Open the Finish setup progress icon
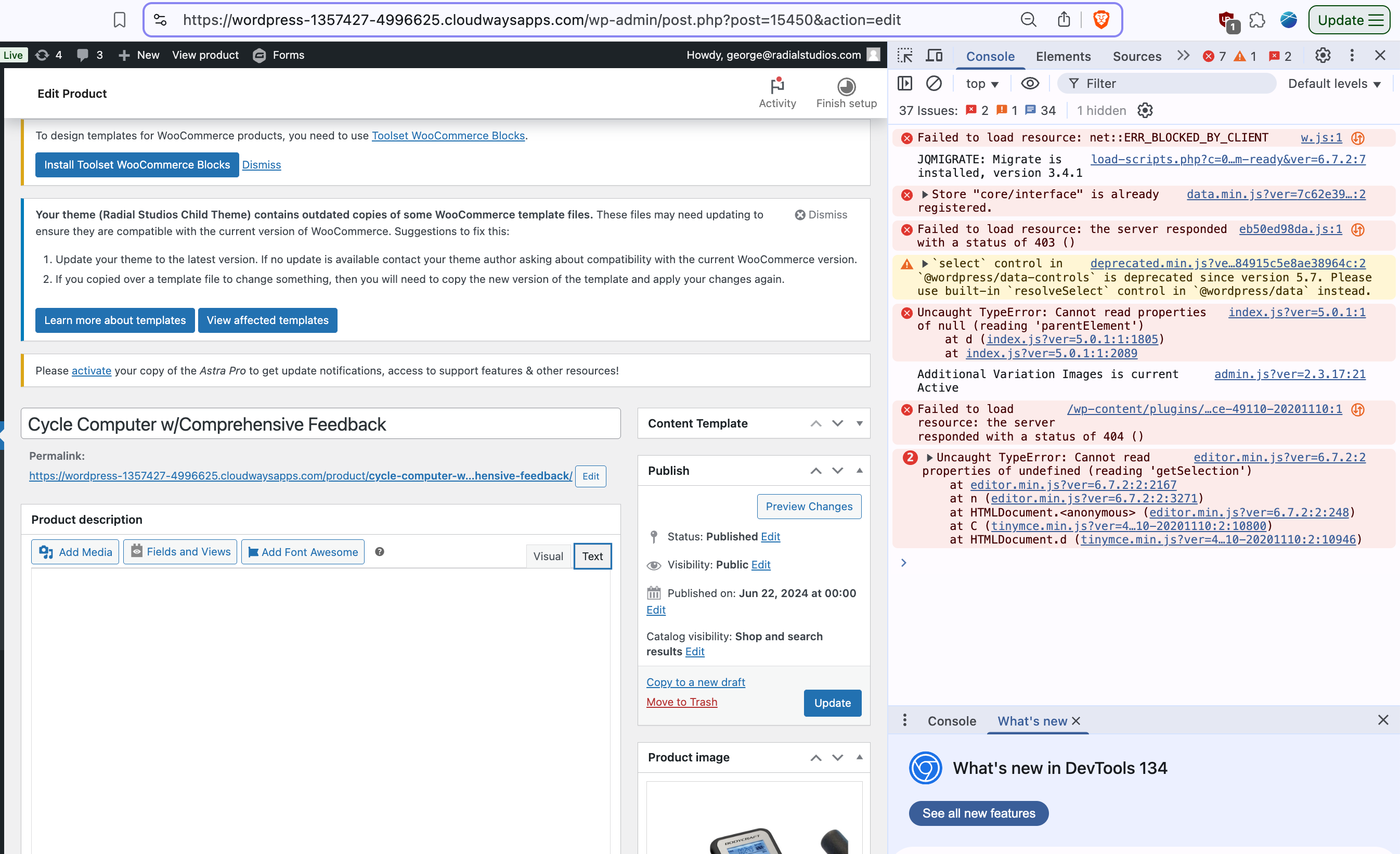Image resolution: width=1400 pixels, height=854 pixels. [846, 93]
